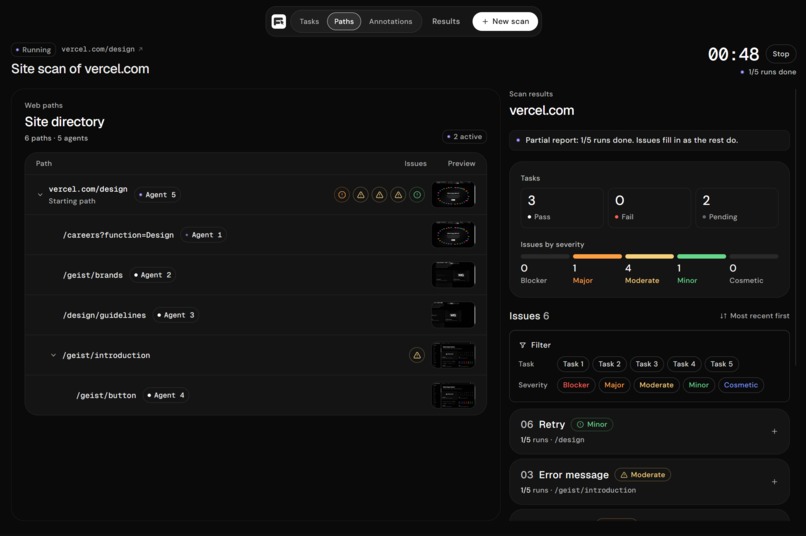Toggle the Task 4 filter chip
Viewport: 806px width, 536px height.
(684, 364)
